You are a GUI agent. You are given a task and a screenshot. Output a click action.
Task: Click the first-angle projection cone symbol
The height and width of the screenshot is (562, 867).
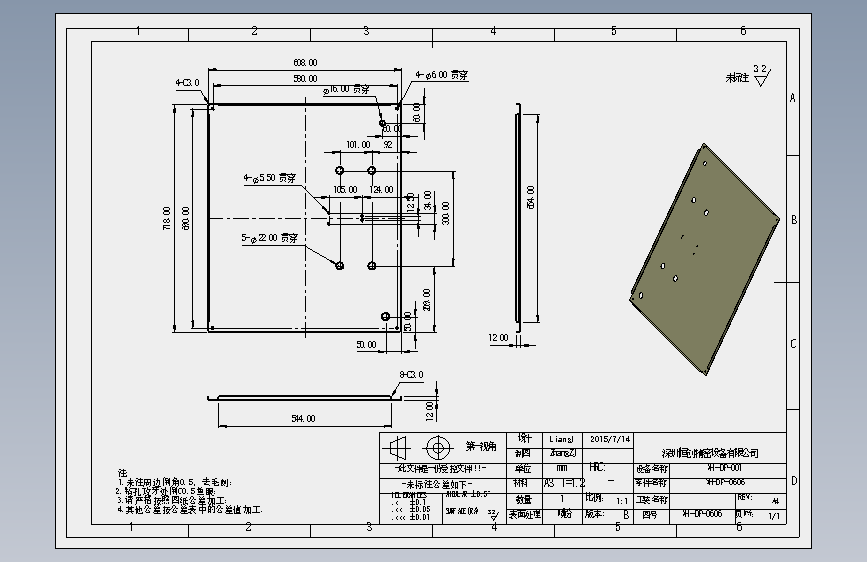398,447
